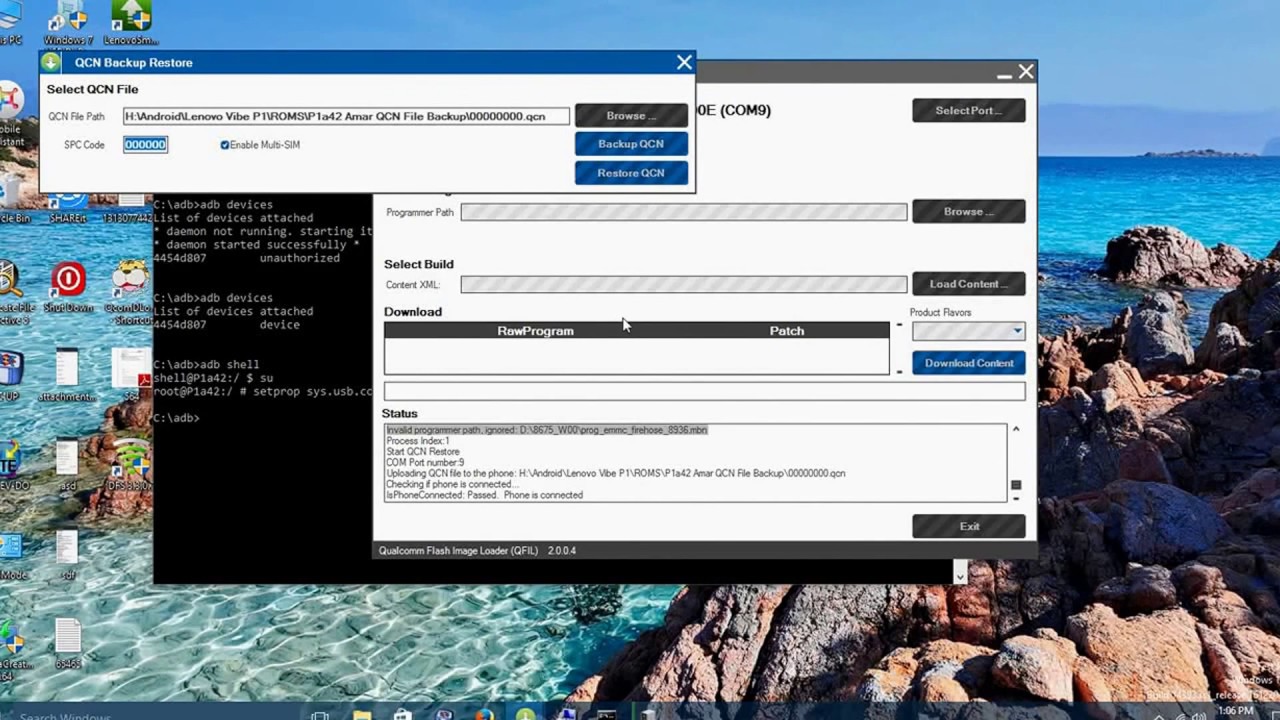
Task: Click the QCN File Path input field
Action: point(346,116)
